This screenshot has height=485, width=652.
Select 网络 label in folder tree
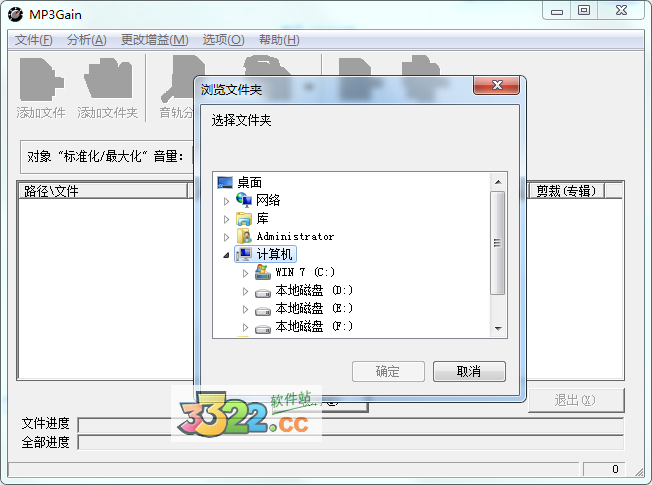pos(268,200)
